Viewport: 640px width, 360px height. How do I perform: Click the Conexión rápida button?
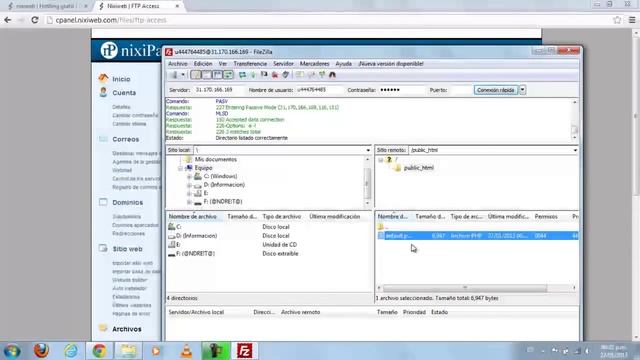click(496, 90)
